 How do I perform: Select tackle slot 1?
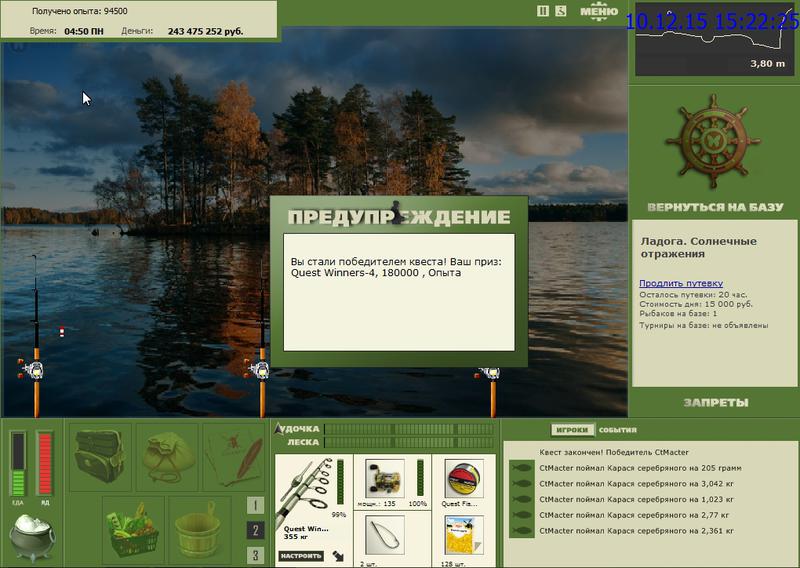coord(255,505)
